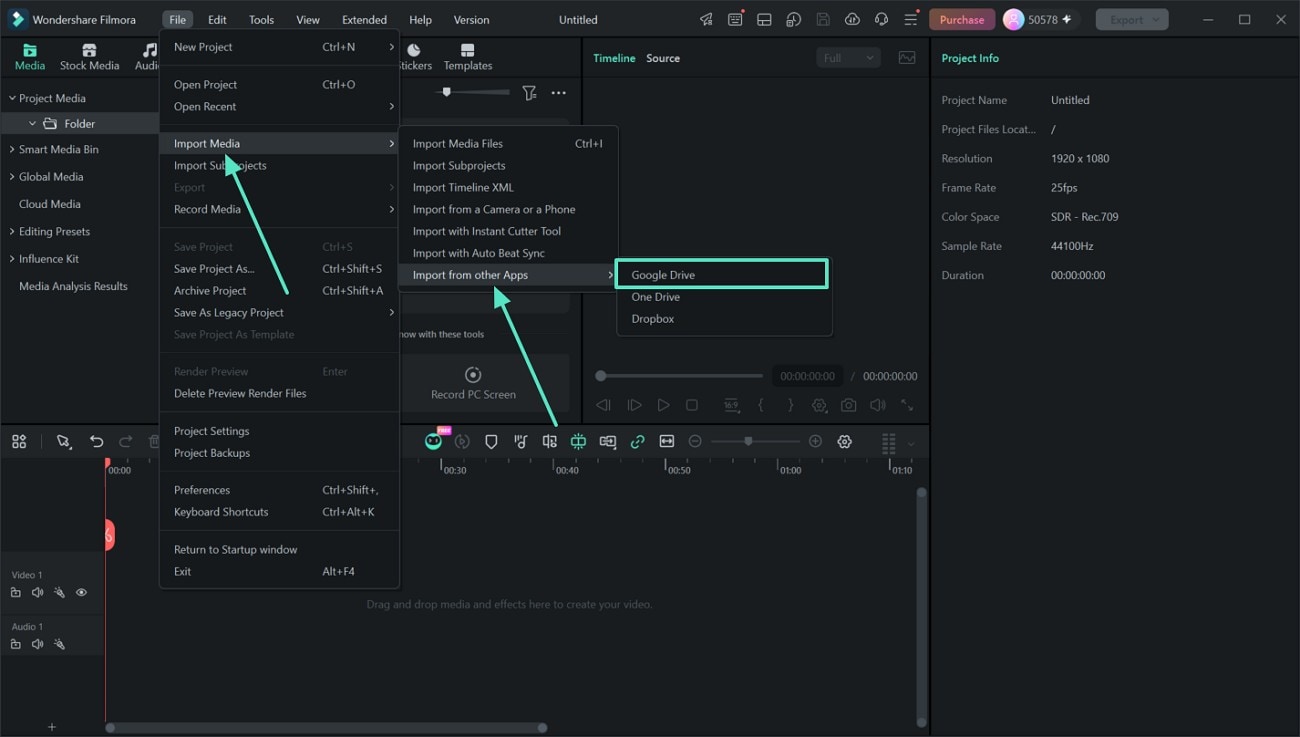Toggle the green auto ripple icon
The width and height of the screenshot is (1300, 737).
coord(578,442)
